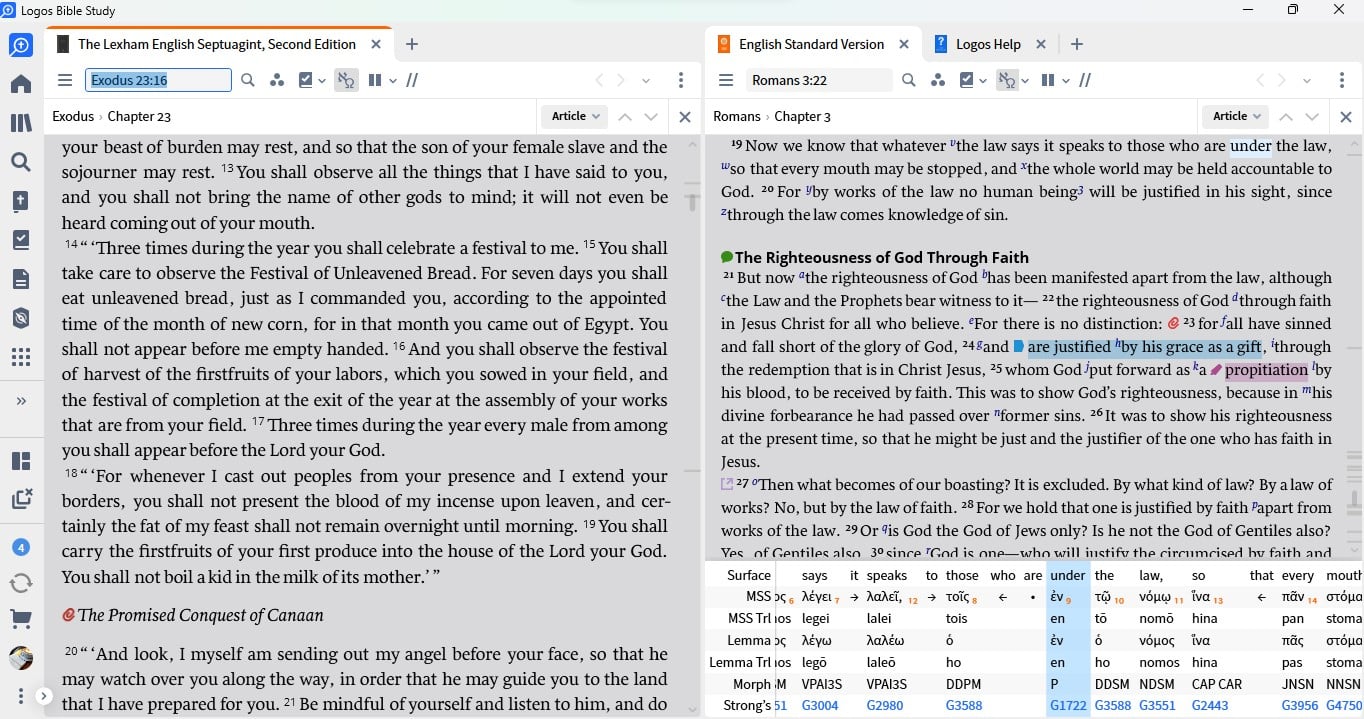
Task: Open the Septuagint panel's three-dot menu
Action: (681, 81)
